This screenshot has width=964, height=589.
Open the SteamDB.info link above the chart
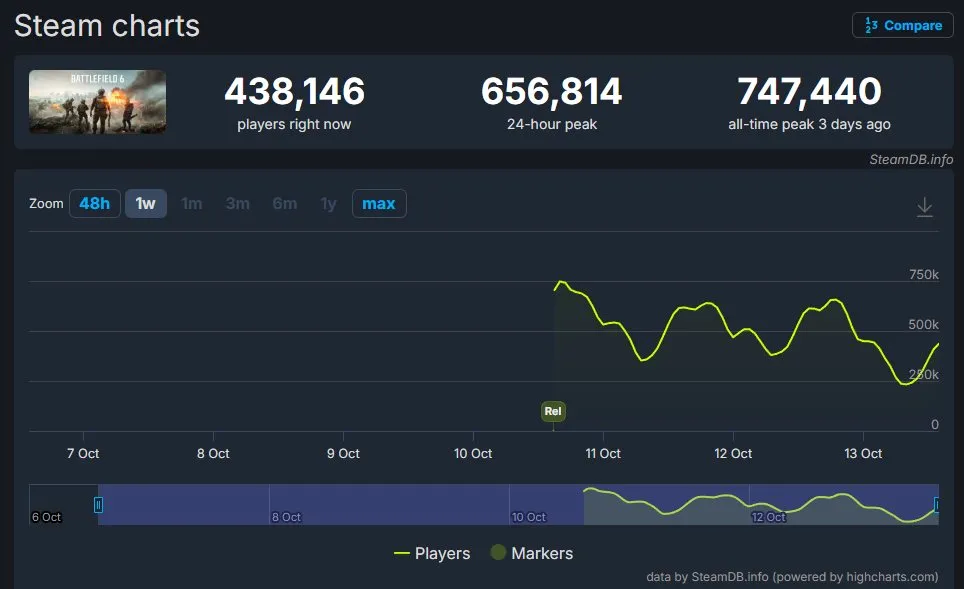click(911, 160)
